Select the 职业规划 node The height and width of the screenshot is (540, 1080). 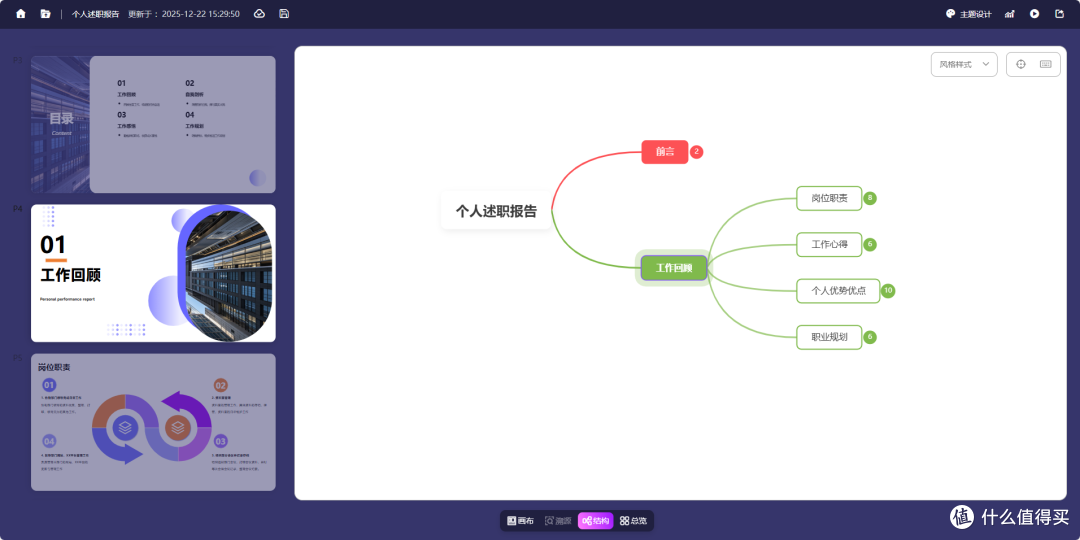click(829, 338)
